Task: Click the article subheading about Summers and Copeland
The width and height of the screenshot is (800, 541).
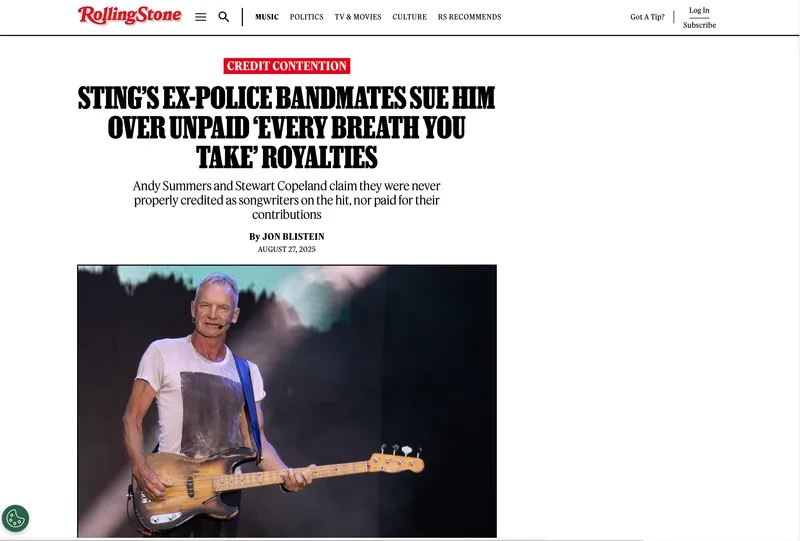Action: (287, 200)
